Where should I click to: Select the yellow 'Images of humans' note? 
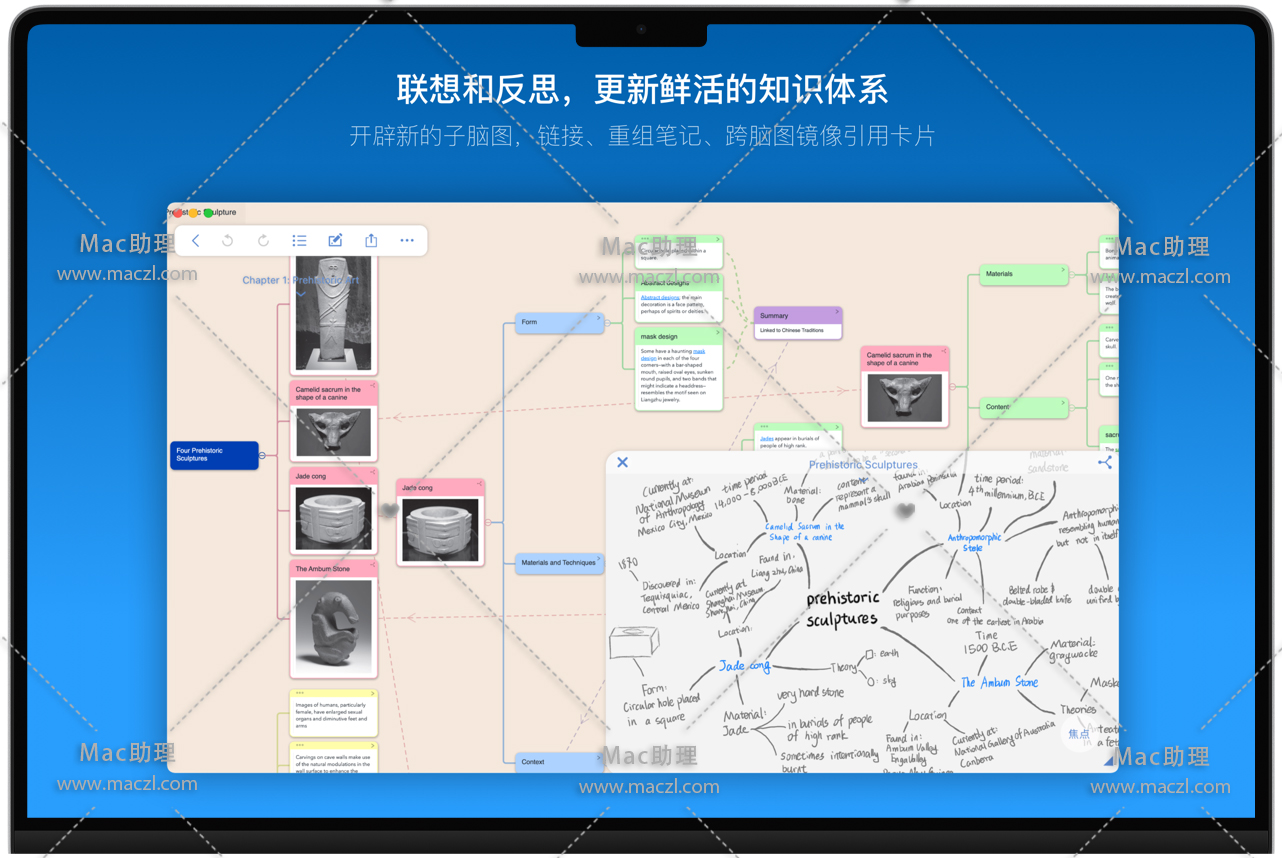334,713
